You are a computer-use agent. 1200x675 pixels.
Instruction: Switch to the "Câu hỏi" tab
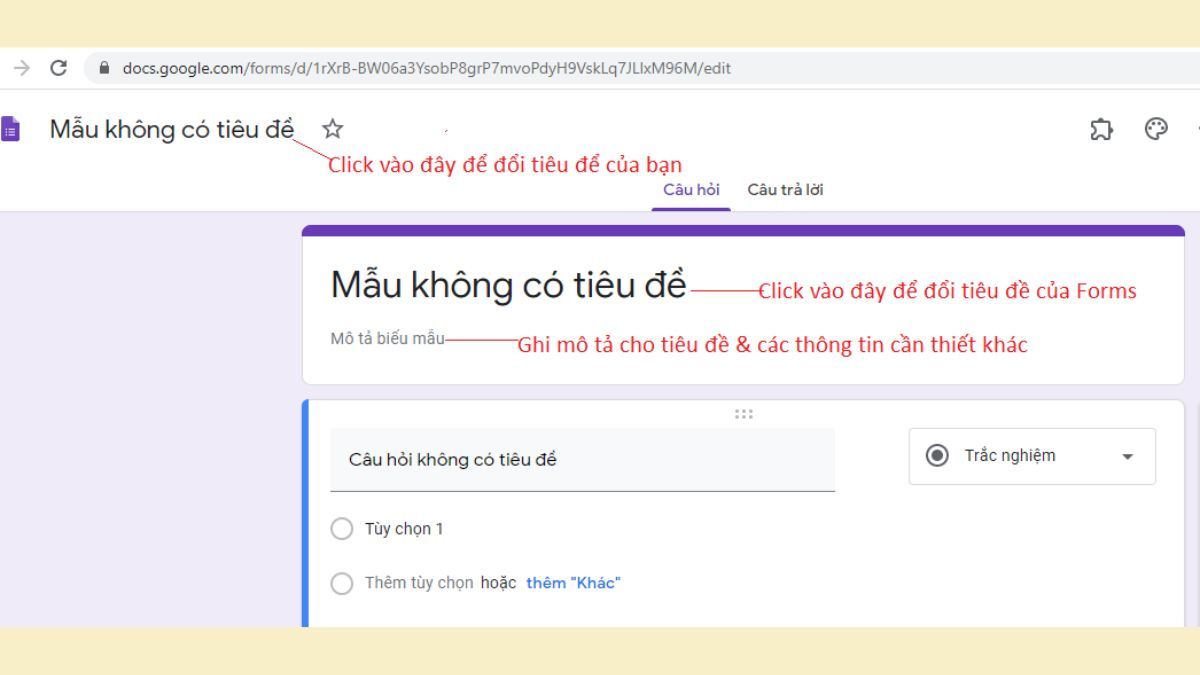click(x=691, y=190)
